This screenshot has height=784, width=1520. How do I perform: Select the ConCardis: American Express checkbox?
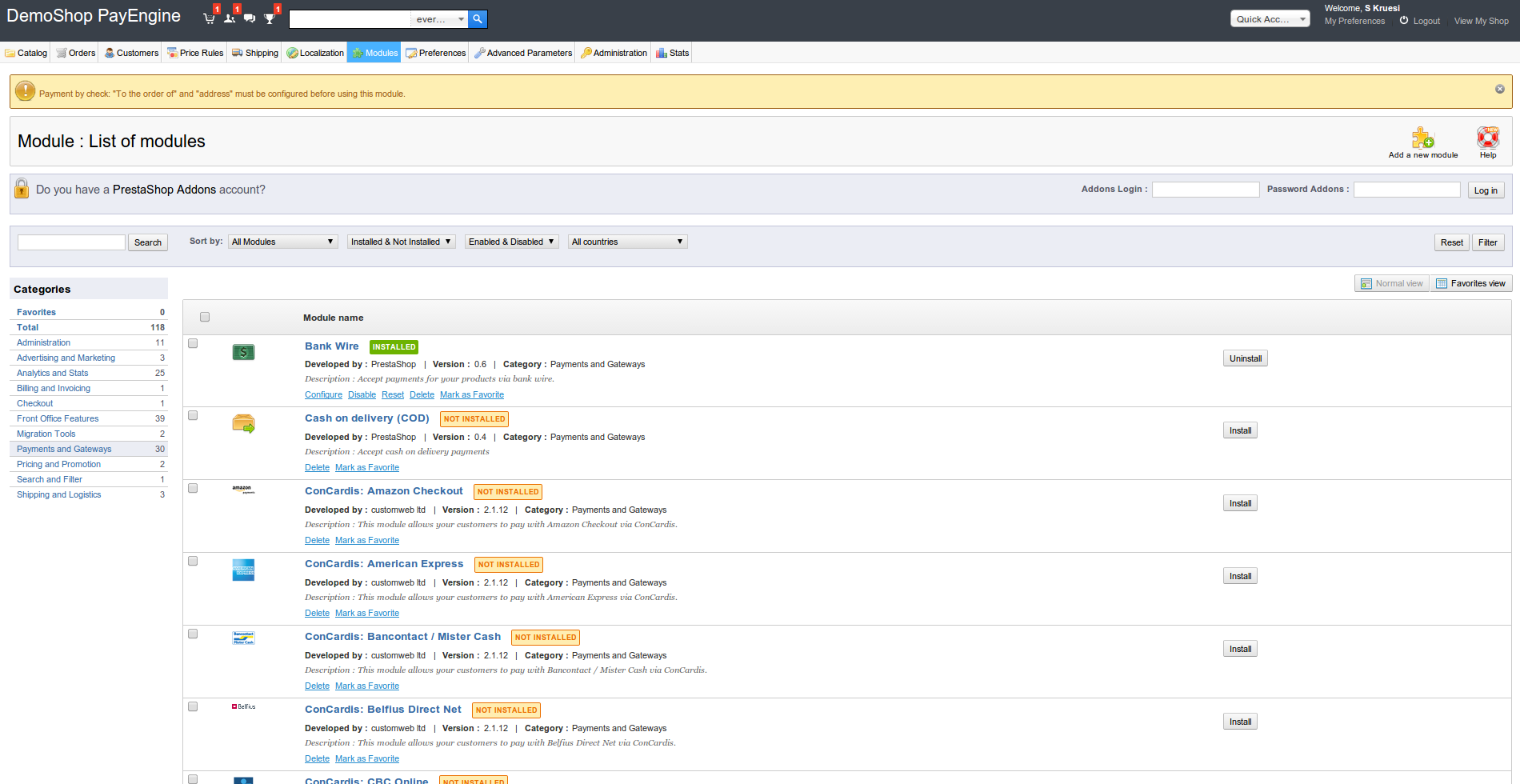pyautogui.click(x=193, y=561)
